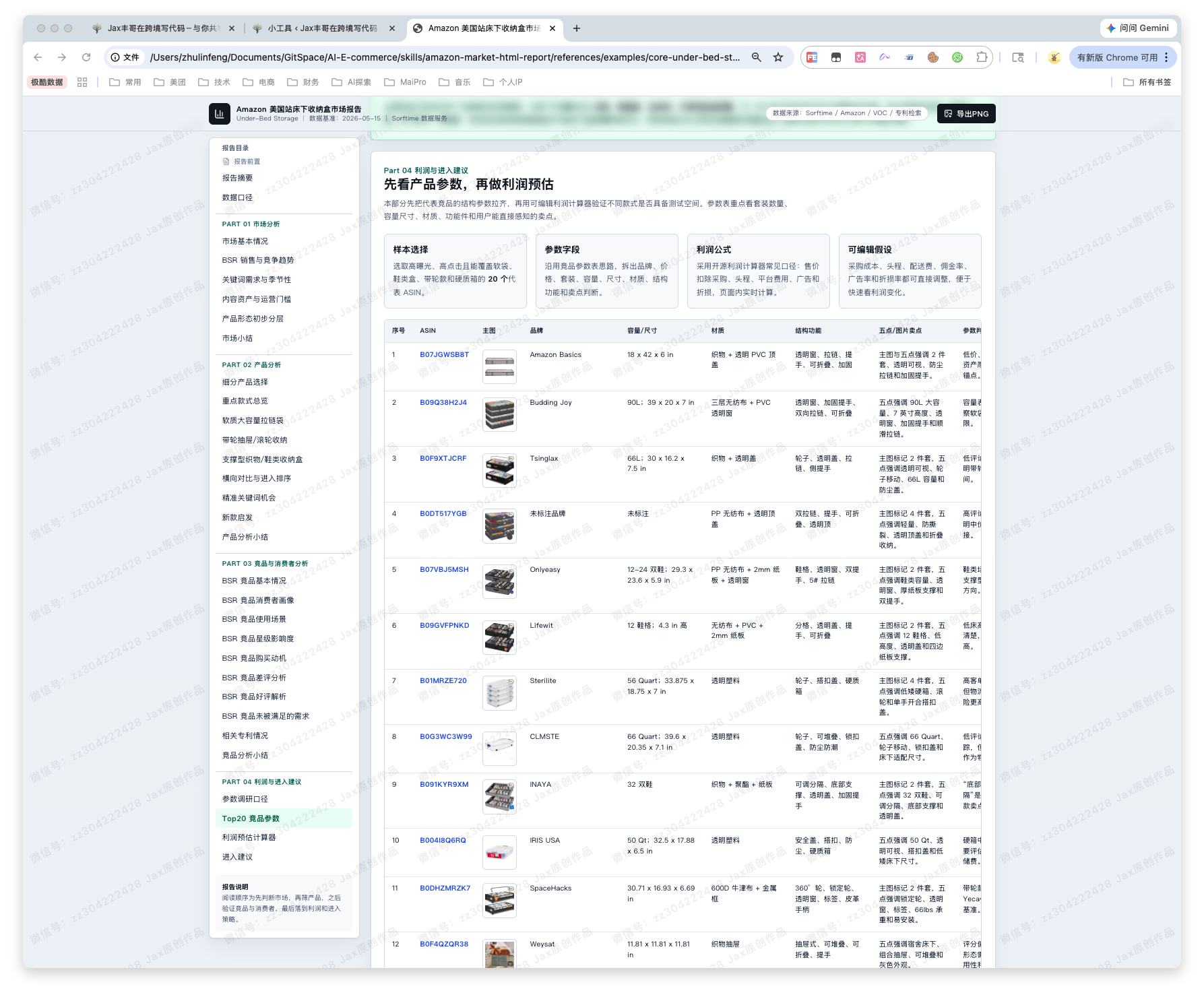Open the 财务 bookmarks folder

(303, 82)
